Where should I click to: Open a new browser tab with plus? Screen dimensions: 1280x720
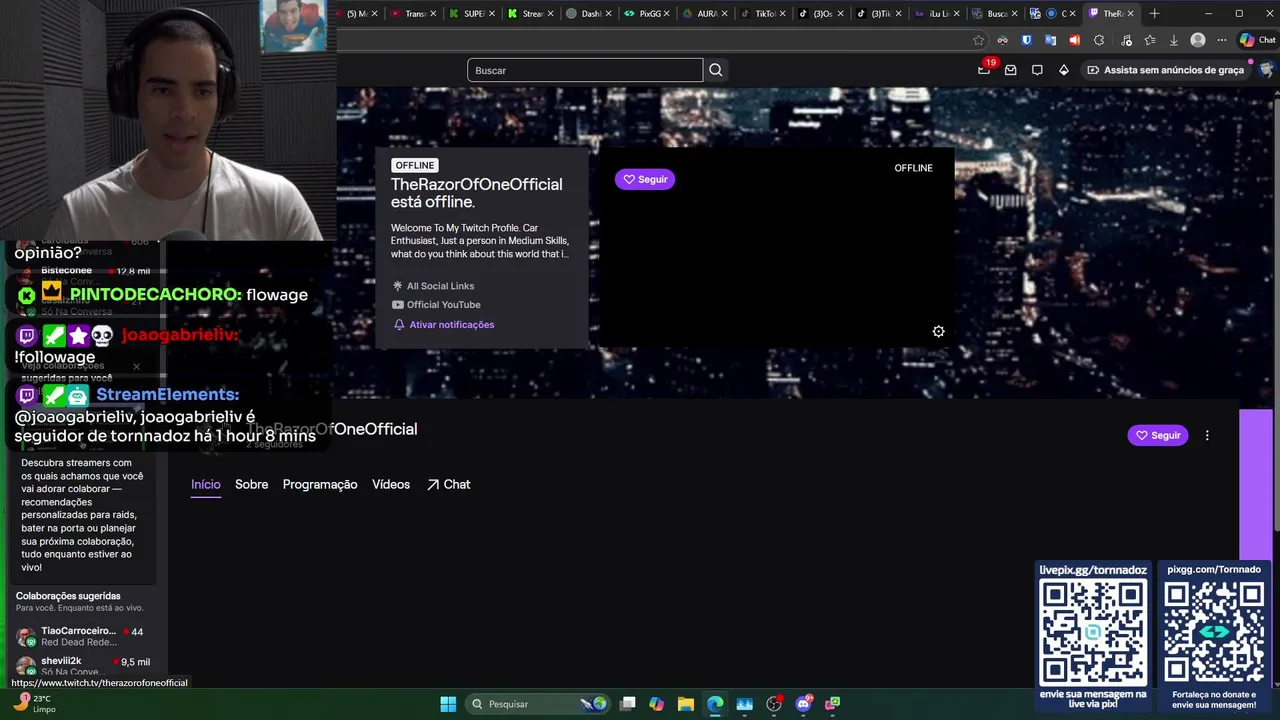coord(1154,14)
